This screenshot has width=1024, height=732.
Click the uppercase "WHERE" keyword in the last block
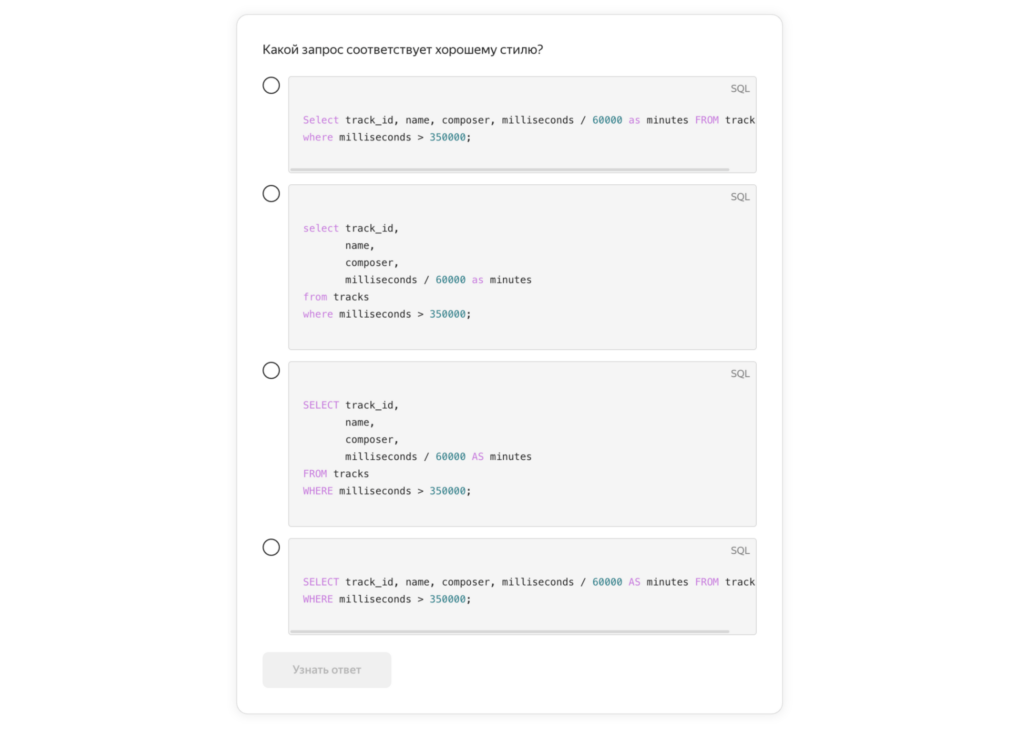(318, 599)
